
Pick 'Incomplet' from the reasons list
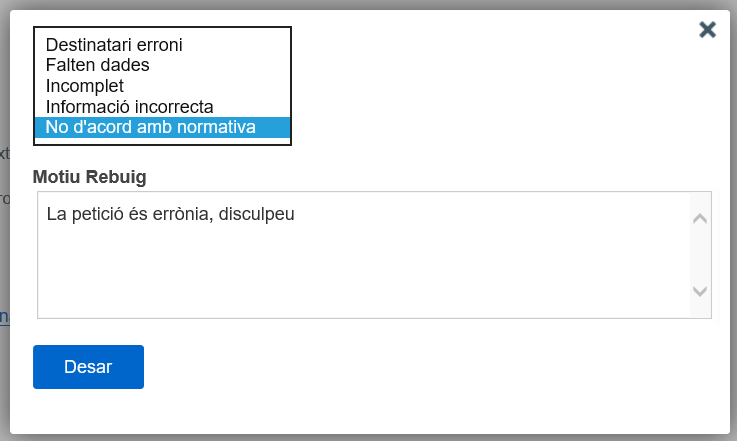click(x=85, y=86)
